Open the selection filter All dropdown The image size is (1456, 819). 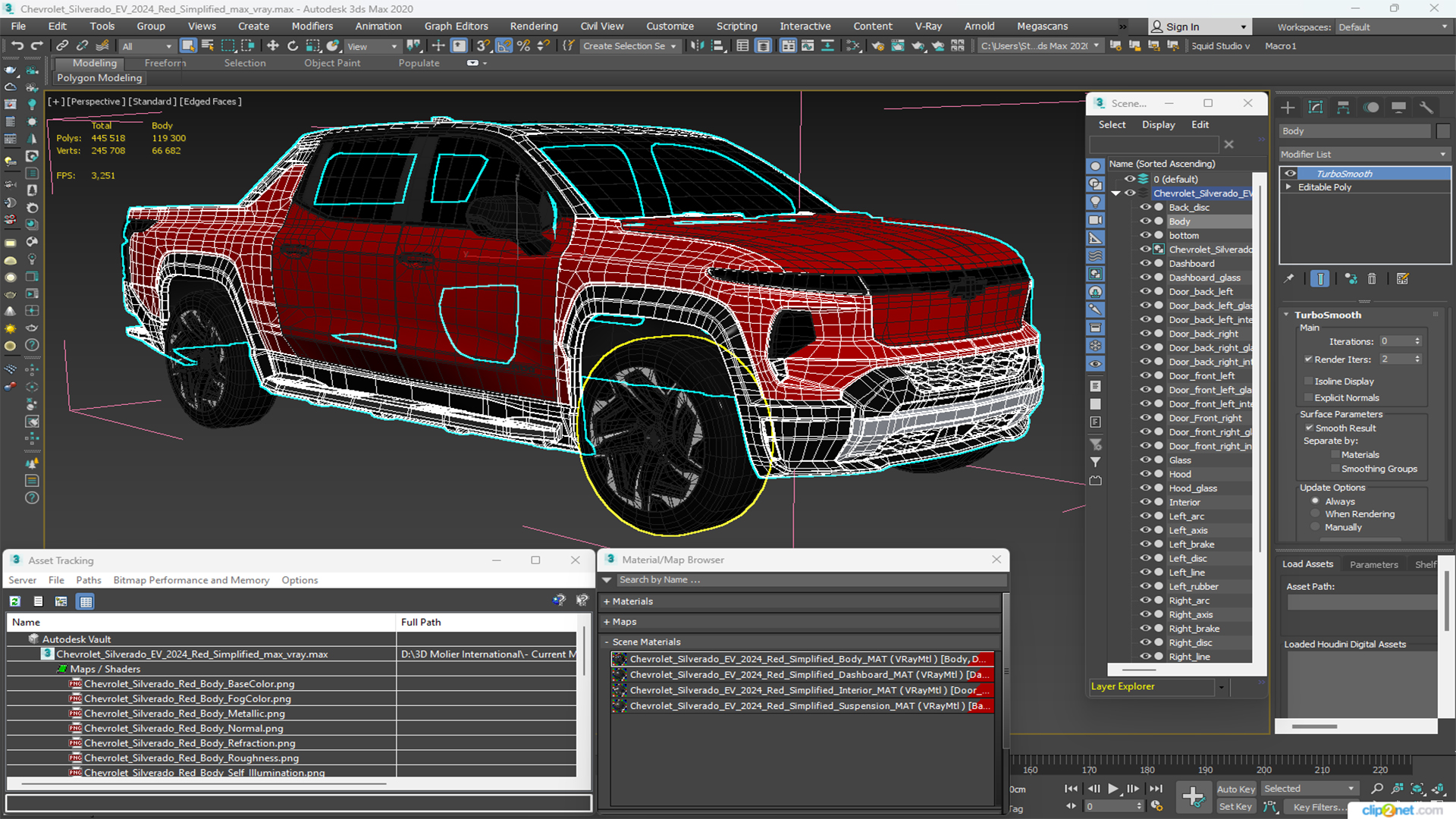pyautogui.click(x=147, y=46)
